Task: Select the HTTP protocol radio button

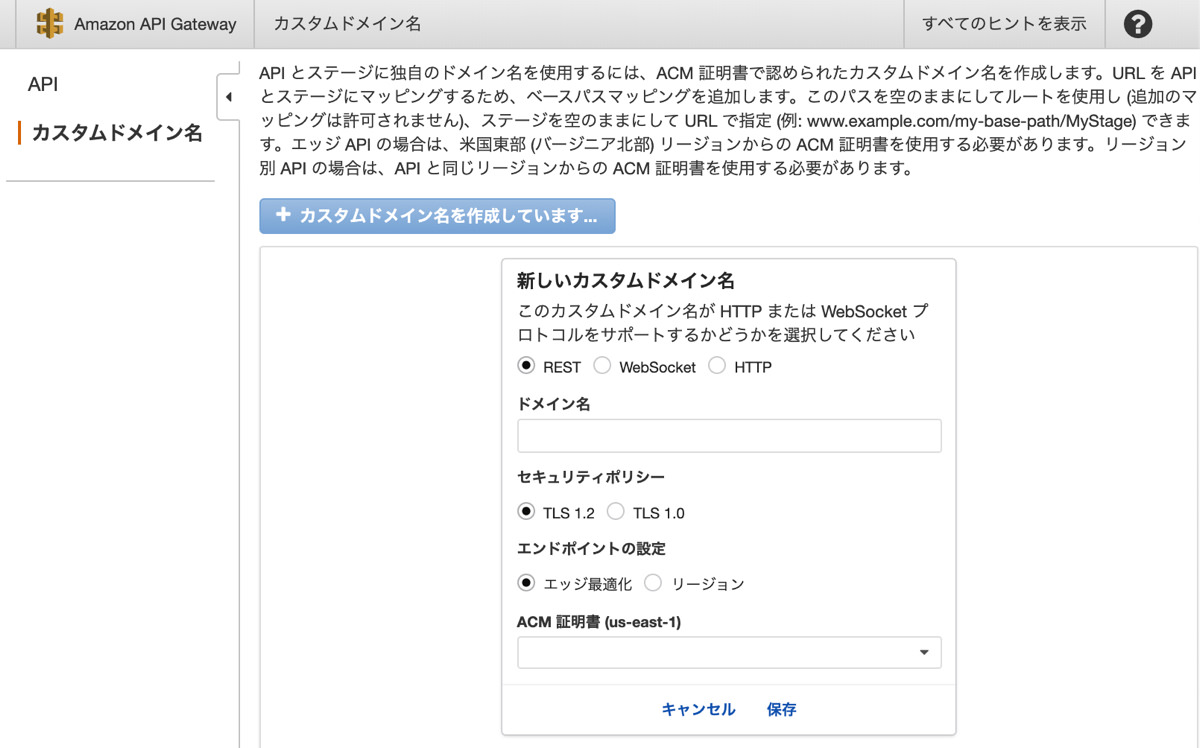Action: [717, 366]
